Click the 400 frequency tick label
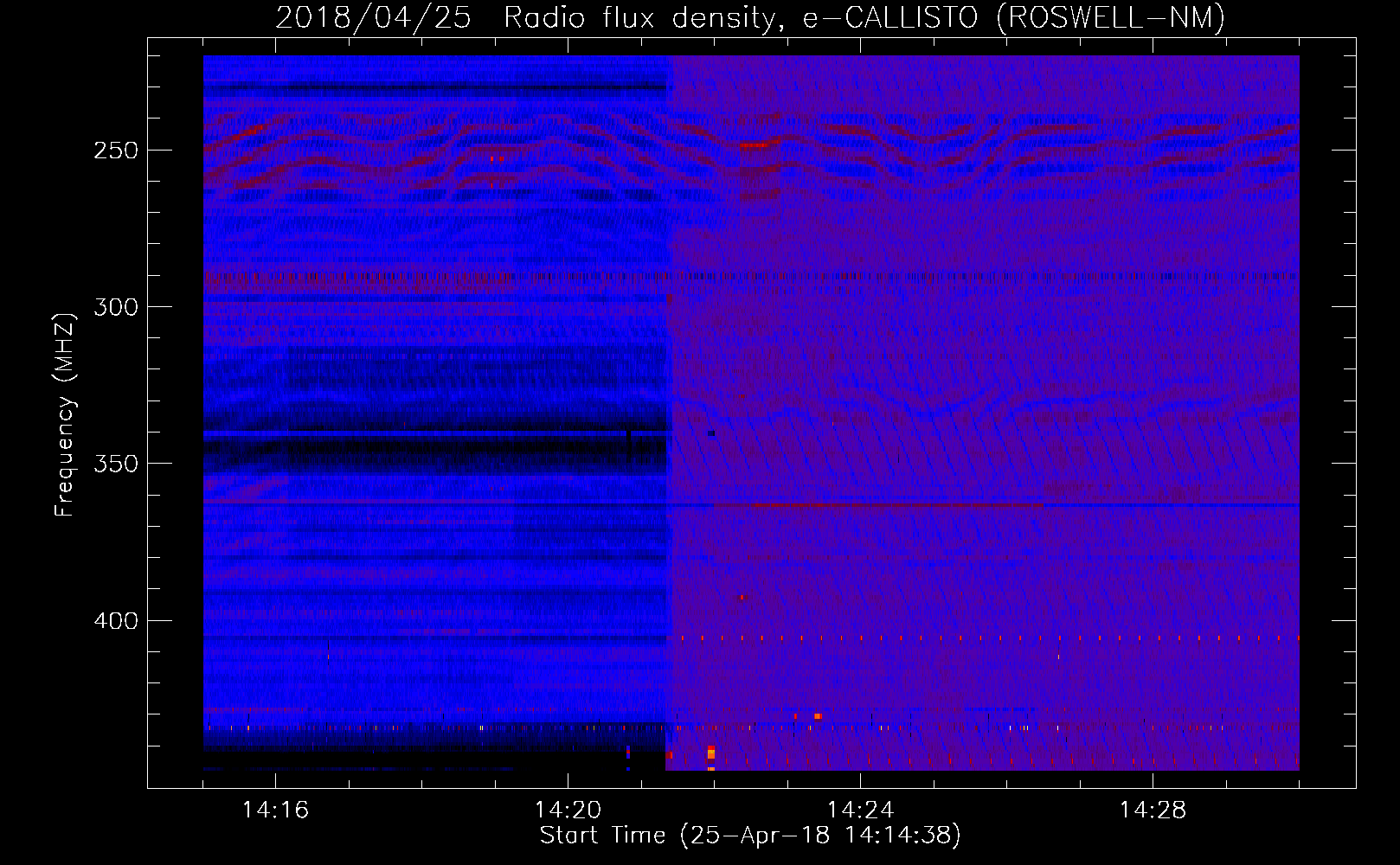 116,621
